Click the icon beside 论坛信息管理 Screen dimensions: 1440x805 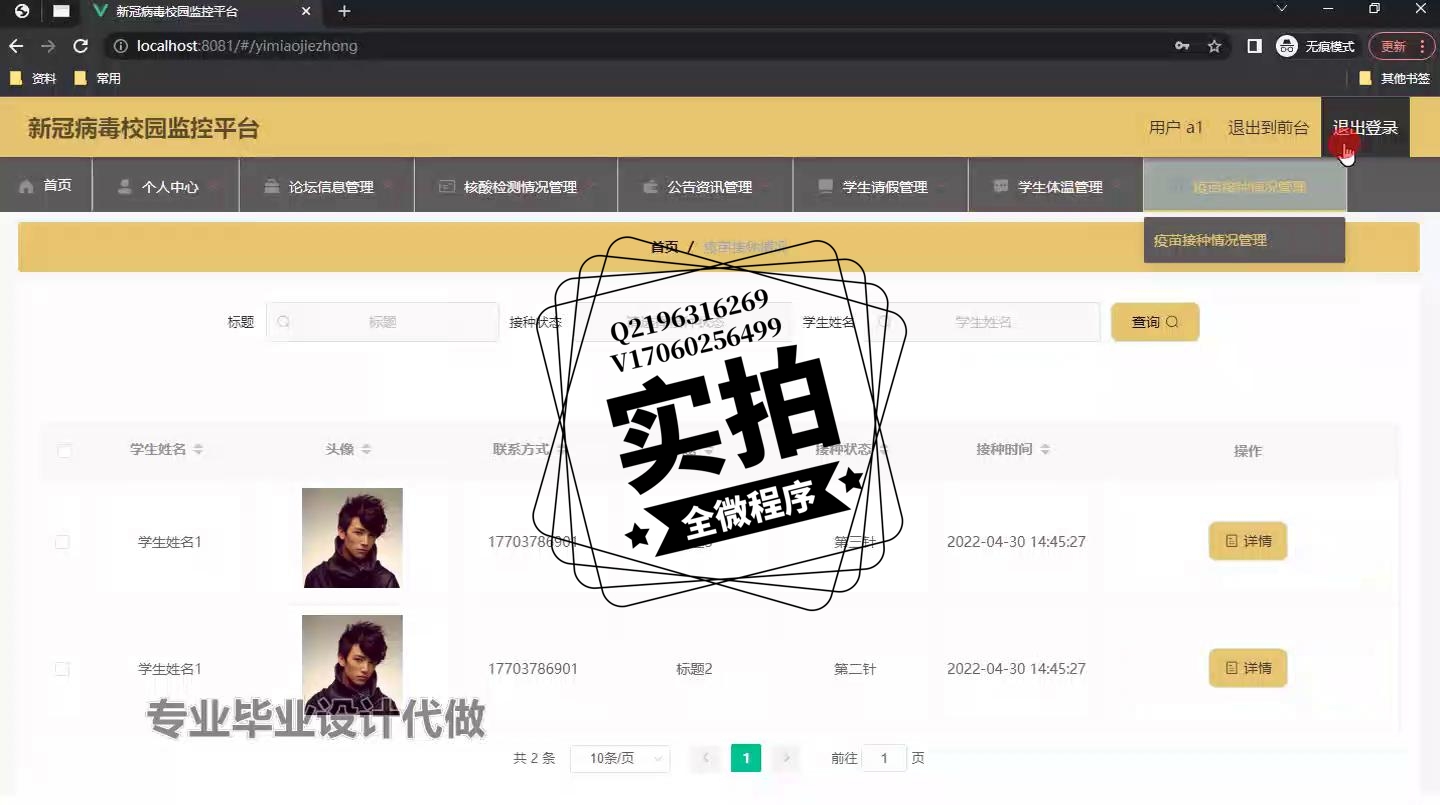pyautogui.click(x=271, y=186)
